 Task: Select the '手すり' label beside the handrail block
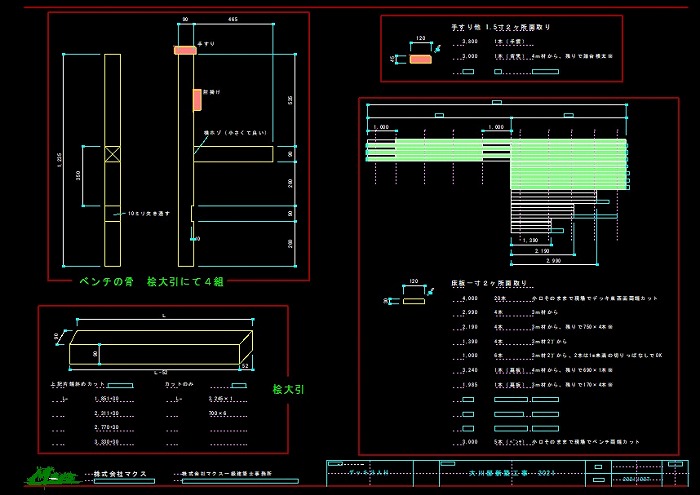pyautogui.click(x=207, y=44)
